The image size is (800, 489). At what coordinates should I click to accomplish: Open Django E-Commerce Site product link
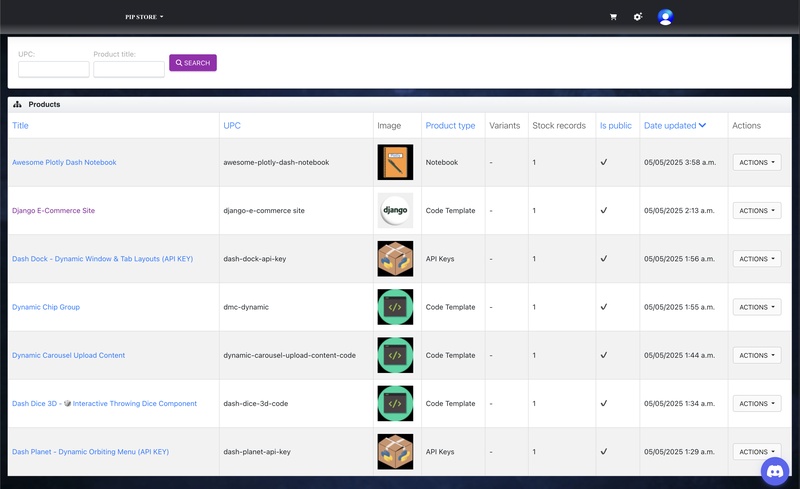(x=54, y=210)
